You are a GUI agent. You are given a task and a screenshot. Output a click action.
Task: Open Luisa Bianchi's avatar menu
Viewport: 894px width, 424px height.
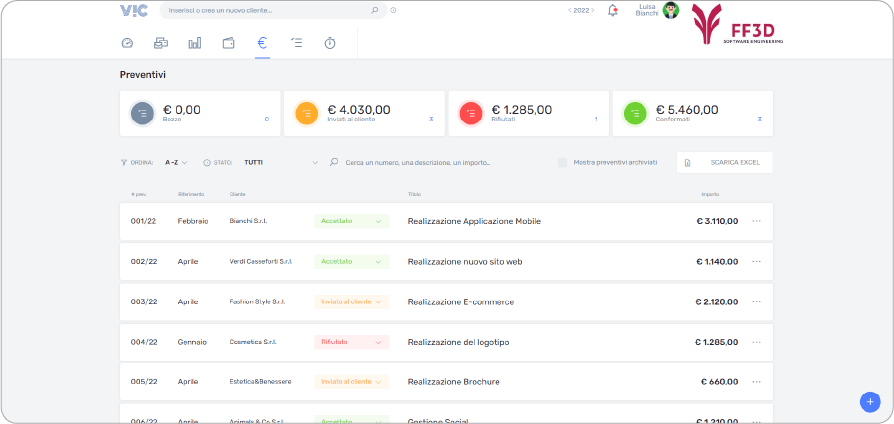click(671, 10)
